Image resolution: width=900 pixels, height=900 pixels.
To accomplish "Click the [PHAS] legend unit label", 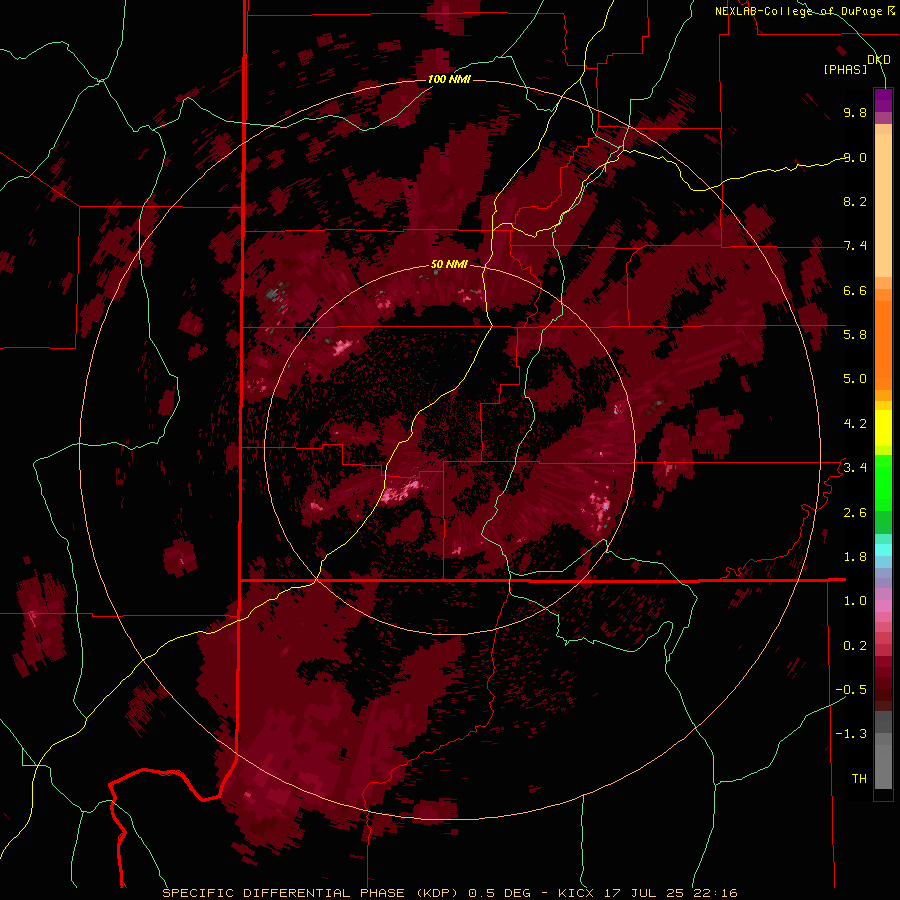I will [845, 69].
